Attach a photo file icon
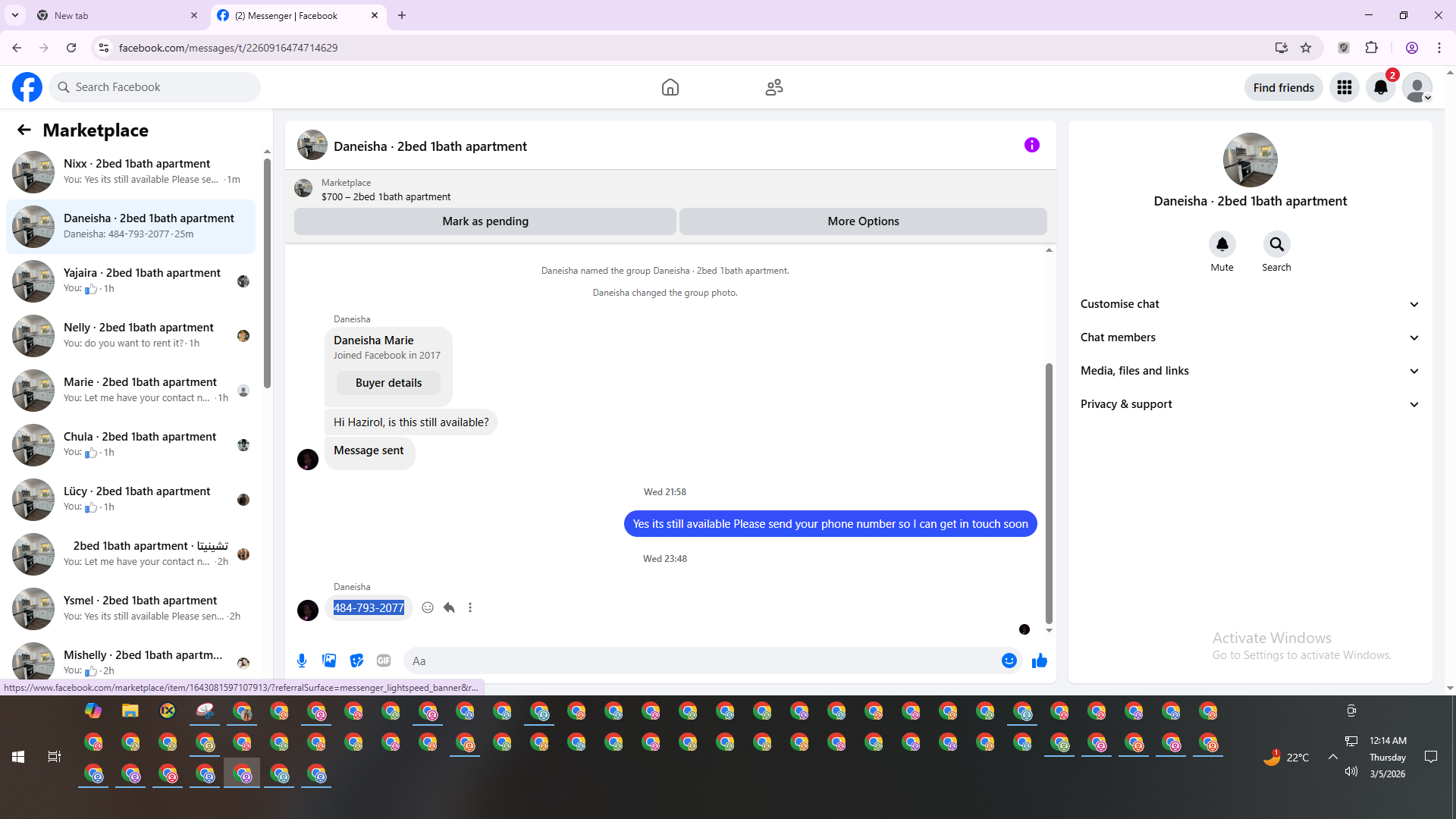This screenshot has height=819, width=1456. point(329,661)
